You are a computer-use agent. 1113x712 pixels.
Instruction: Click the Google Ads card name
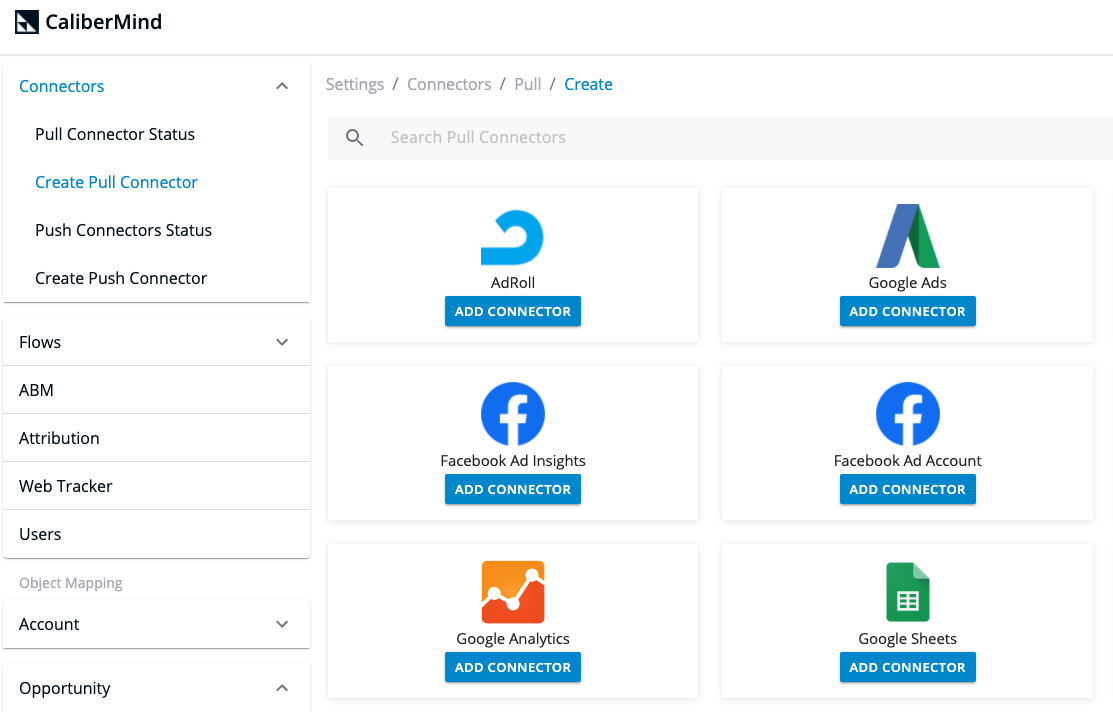pyautogui.click(x=907, y=283)
